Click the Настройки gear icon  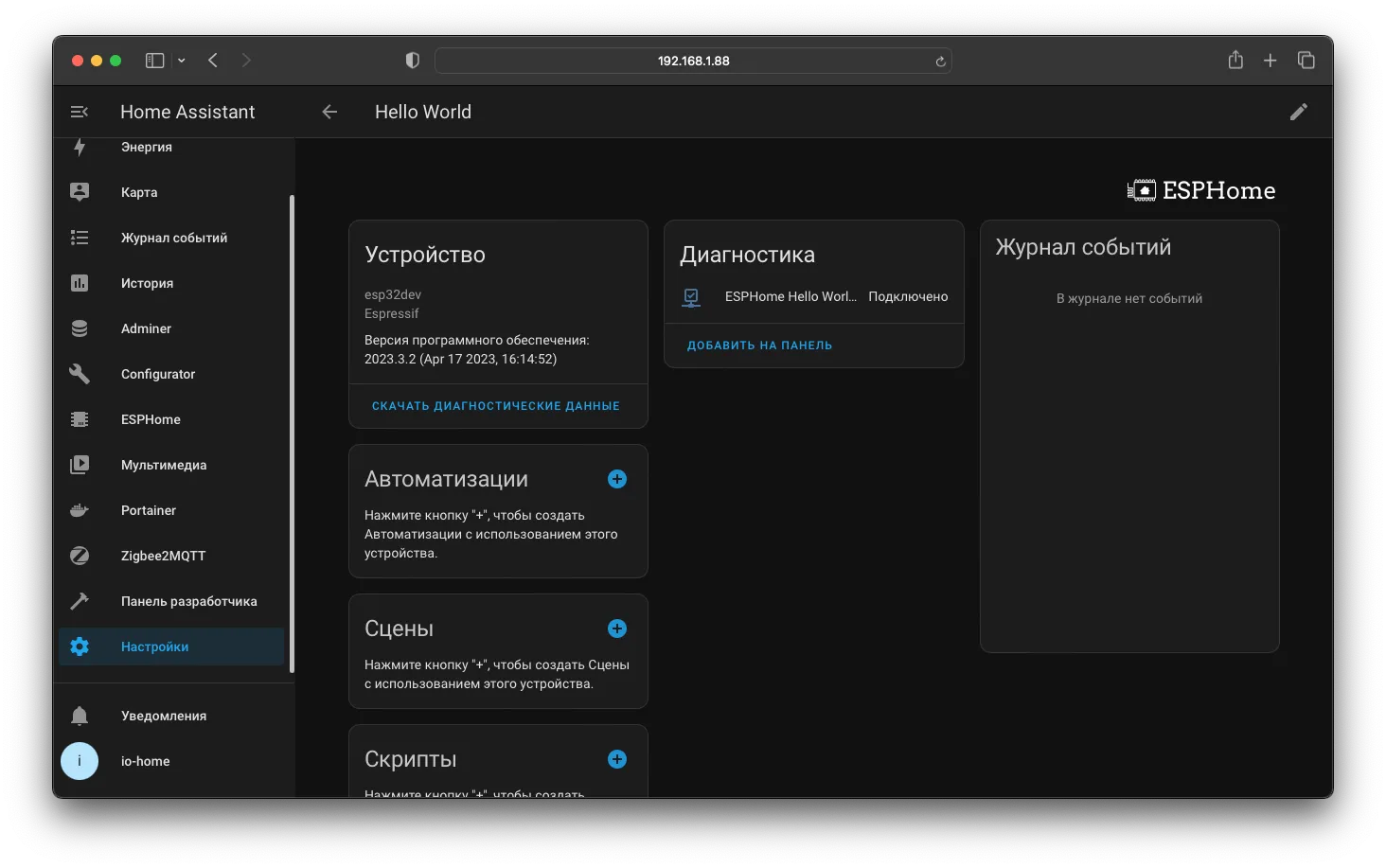80,647
